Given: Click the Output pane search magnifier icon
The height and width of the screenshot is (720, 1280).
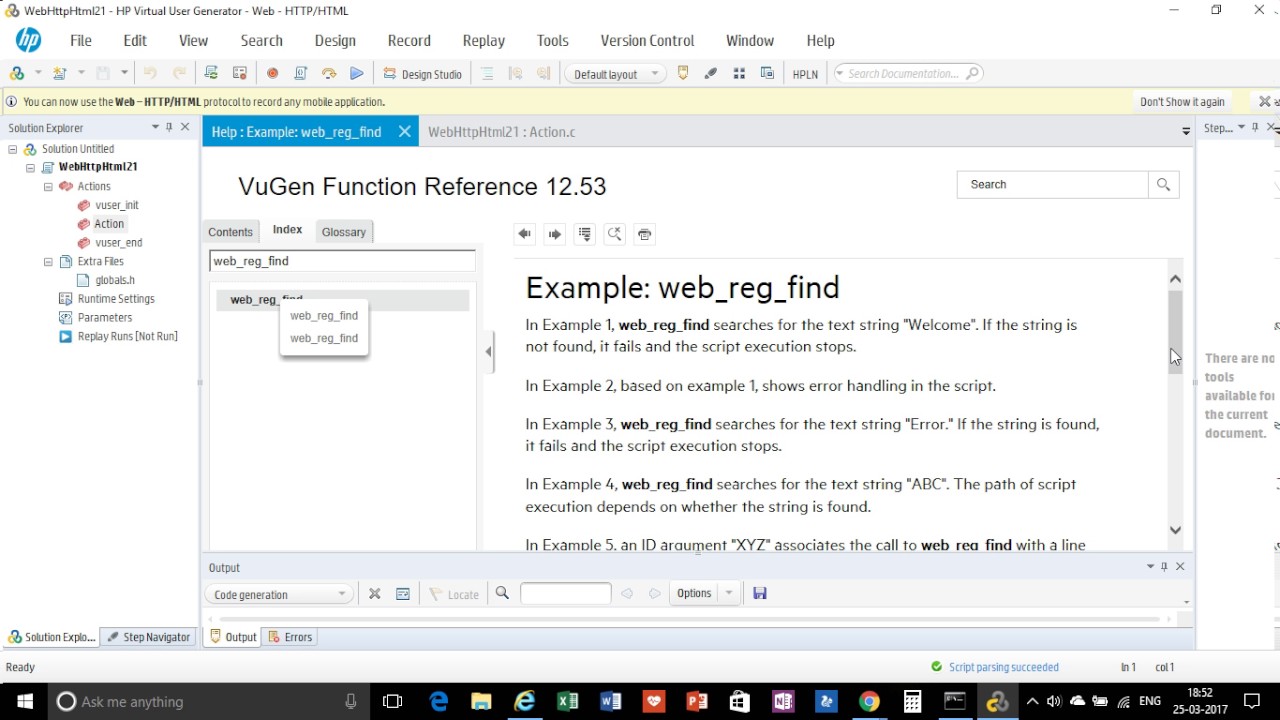Looking at the screenshot, I should 502,593.
